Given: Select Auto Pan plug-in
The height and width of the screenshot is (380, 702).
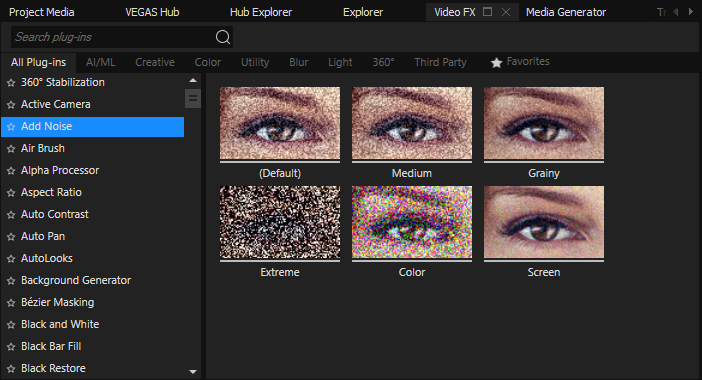Looking at the screenshot, I should tap(43, 236).
